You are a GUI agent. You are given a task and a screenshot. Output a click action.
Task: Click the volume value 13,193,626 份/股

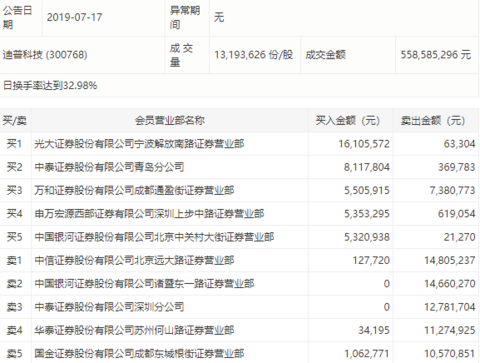254,54
